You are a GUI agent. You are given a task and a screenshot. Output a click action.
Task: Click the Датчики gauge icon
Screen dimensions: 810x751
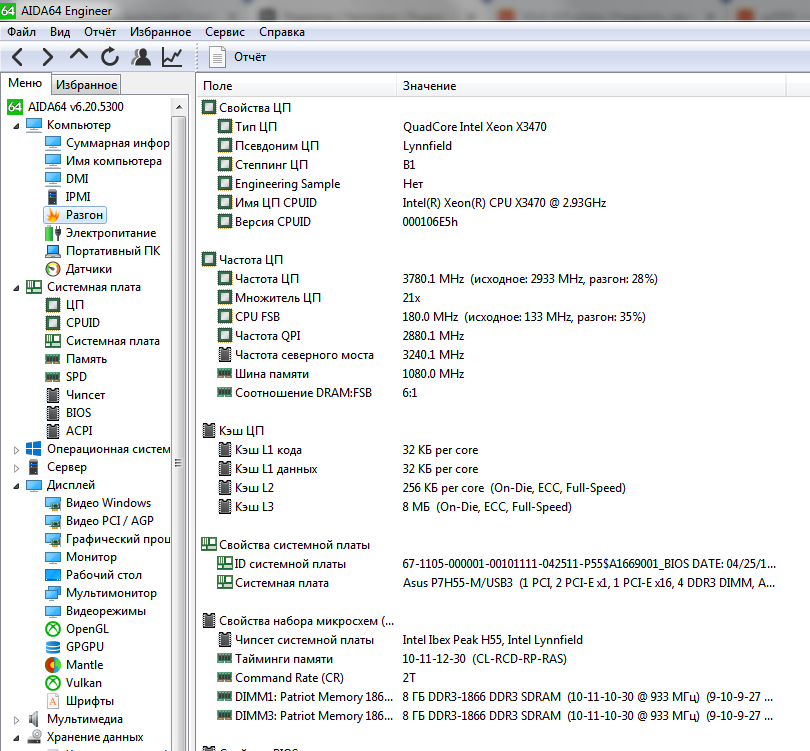[53, 269]
